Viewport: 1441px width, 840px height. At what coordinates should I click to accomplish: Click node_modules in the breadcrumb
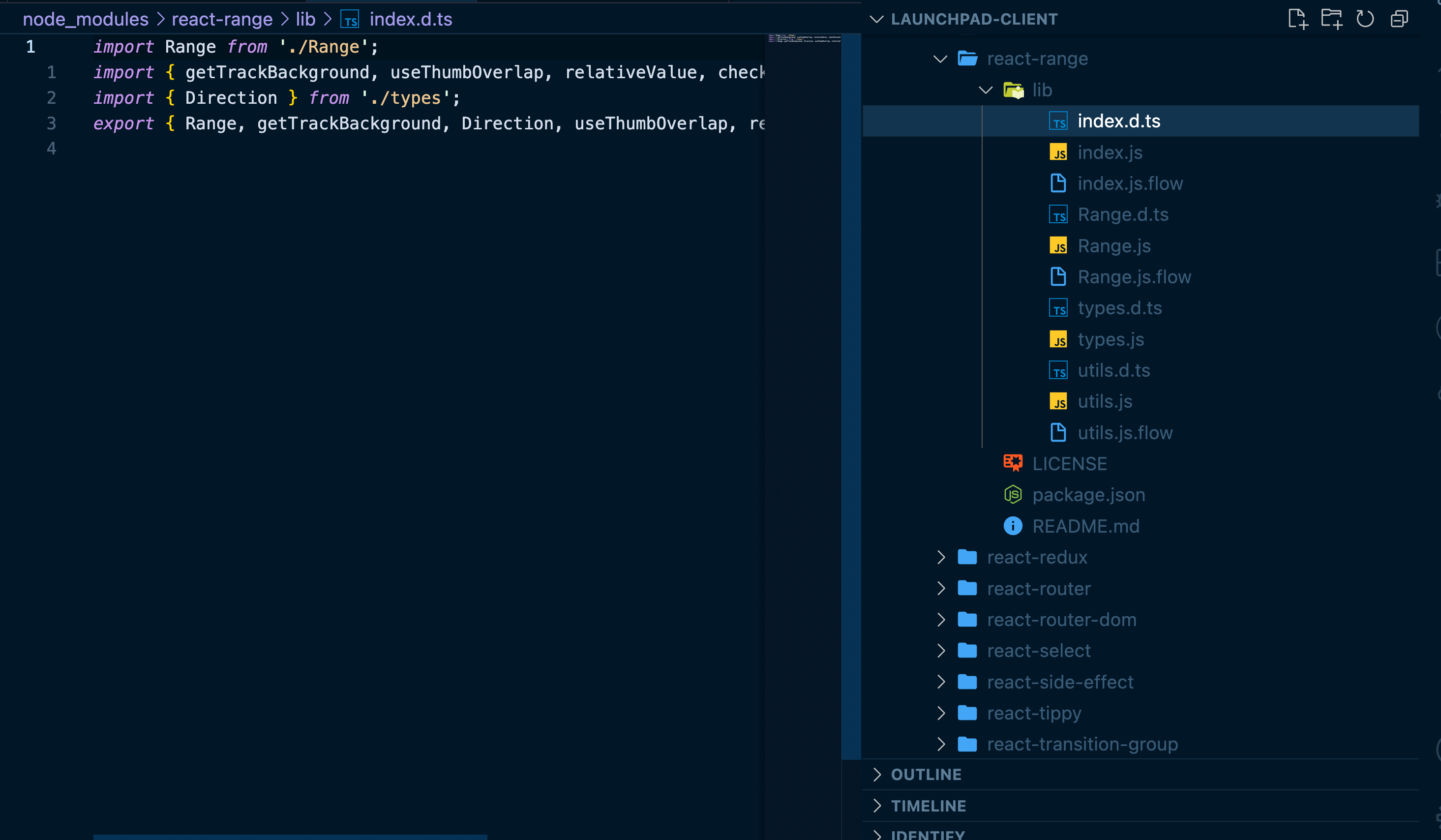(86, 20)
